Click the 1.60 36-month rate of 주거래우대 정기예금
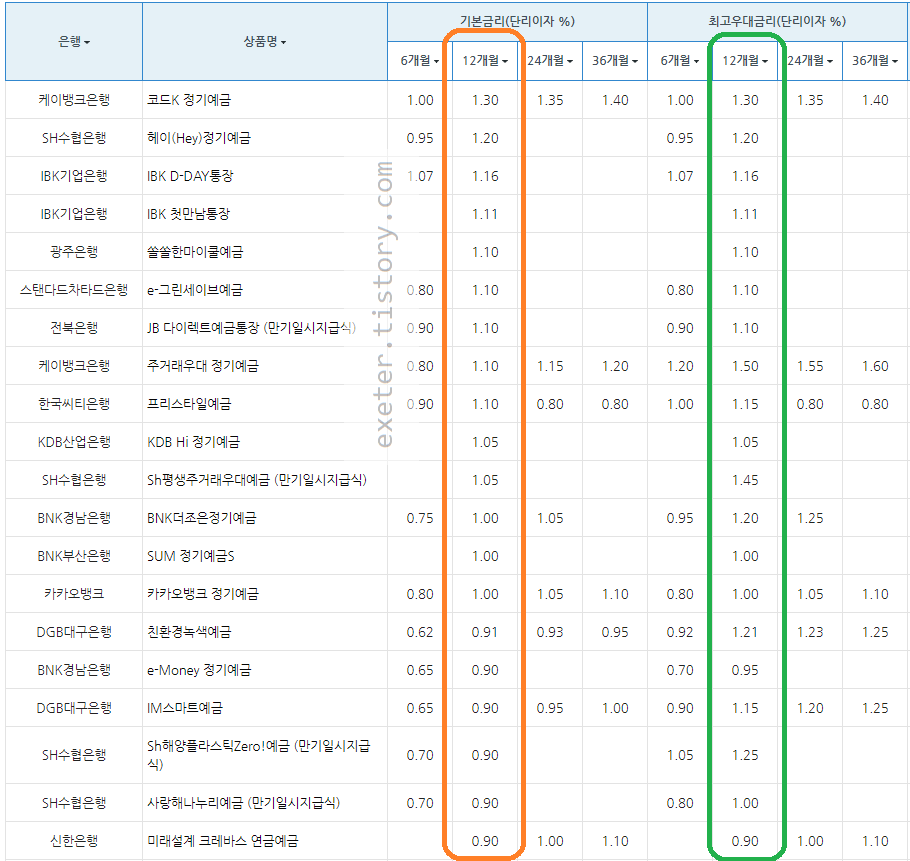Image resolution: width=910 pixels, height=861 pixels. click(875, 366)
